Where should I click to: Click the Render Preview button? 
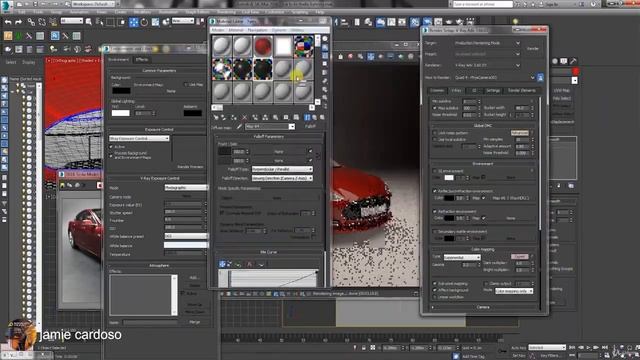pyautogui.click(x=190, y=167)
